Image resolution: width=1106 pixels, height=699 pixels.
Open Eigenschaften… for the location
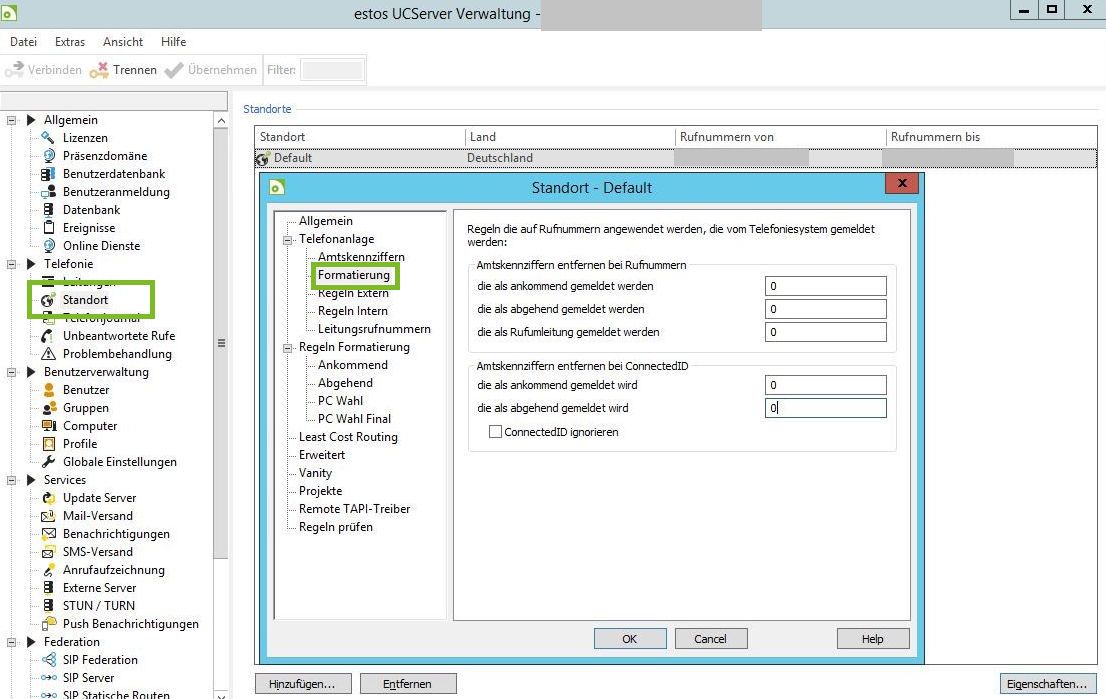(x=1047, y=683)
